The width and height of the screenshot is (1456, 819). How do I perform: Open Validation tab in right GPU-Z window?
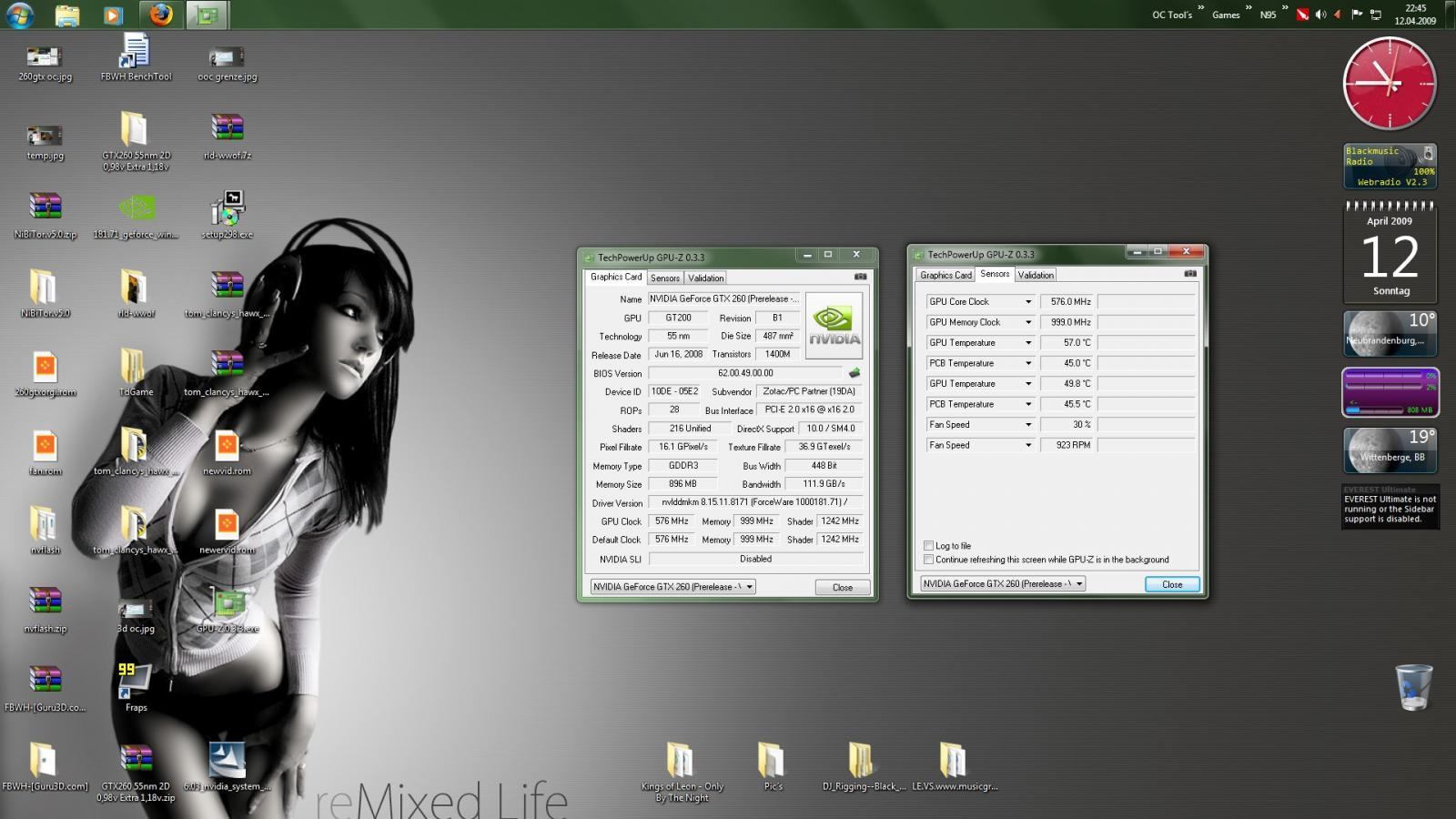point(1036,275)
